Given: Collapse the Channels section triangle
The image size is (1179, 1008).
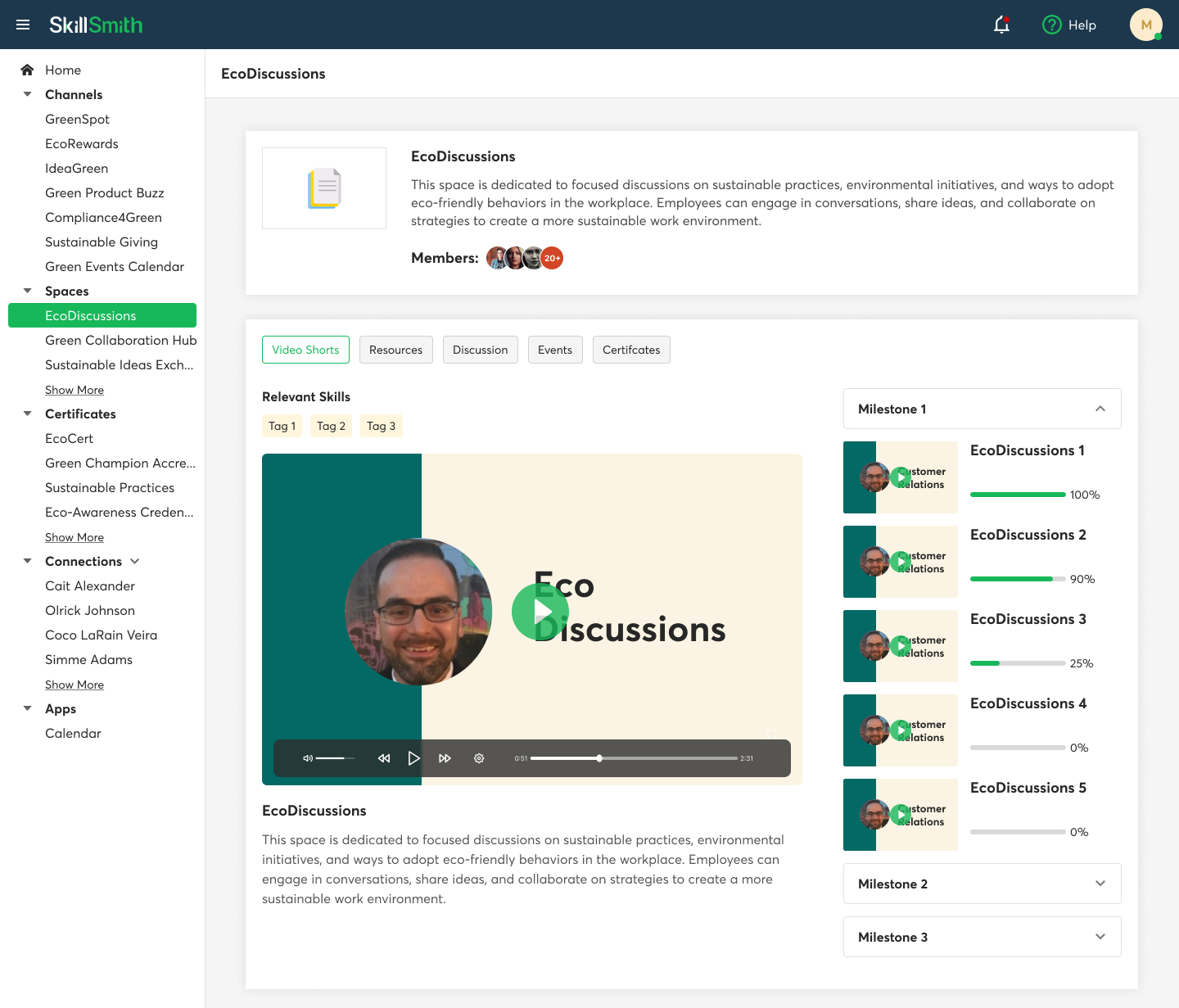Looking at the screenshot, I should pyautogui.click(x=27, y=94).
